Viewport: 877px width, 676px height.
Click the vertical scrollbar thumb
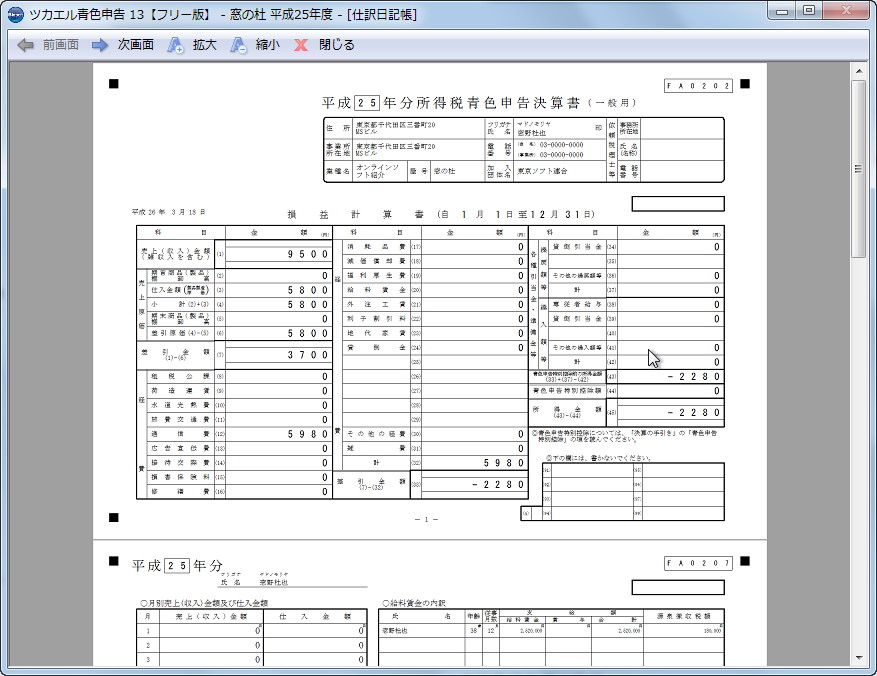tap(859, 168)
